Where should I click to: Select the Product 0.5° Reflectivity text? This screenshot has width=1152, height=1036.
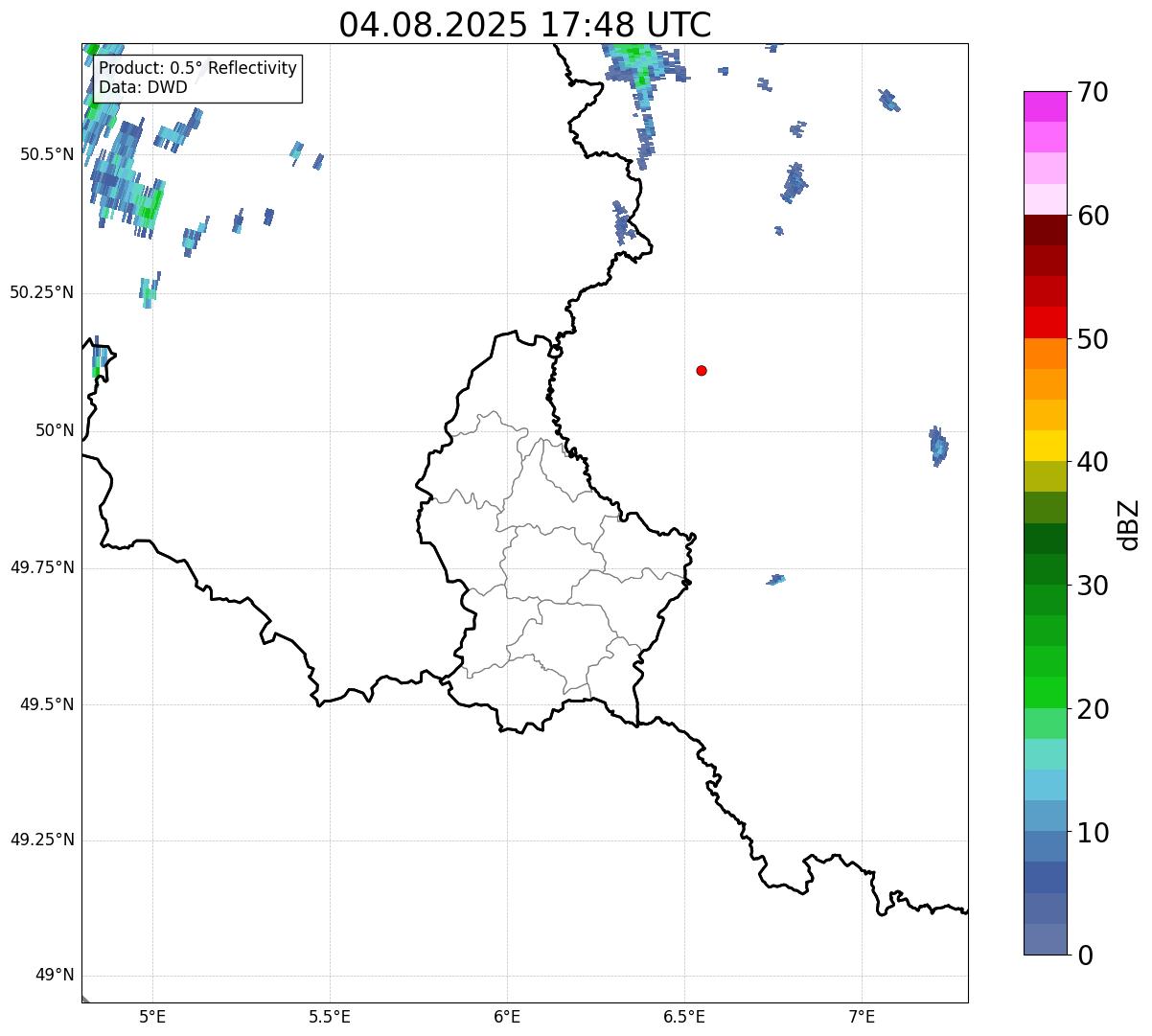tap(197, 69)
